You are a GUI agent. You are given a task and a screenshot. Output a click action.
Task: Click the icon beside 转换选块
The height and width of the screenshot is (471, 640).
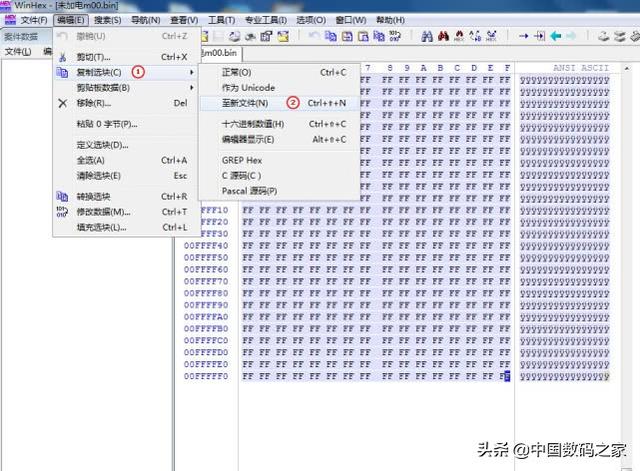click(62, 196)
